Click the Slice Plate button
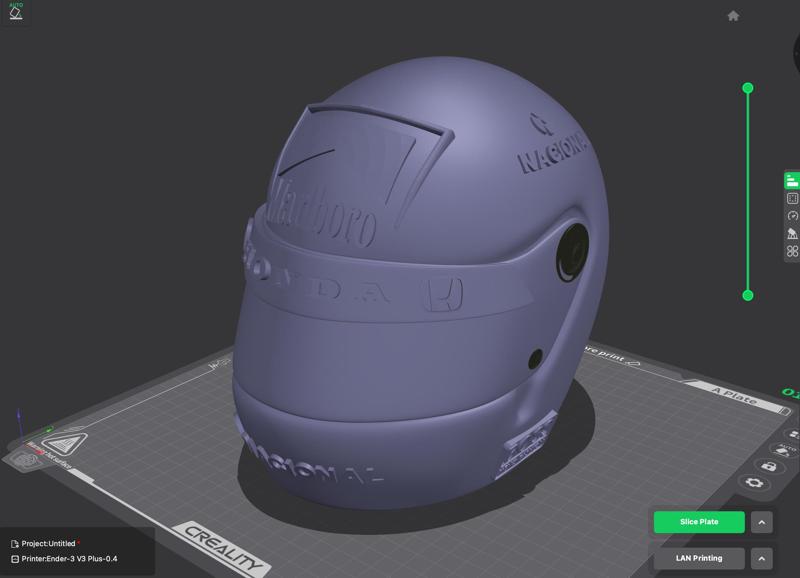This screenshot has width=800, height=578. [699, 522]
